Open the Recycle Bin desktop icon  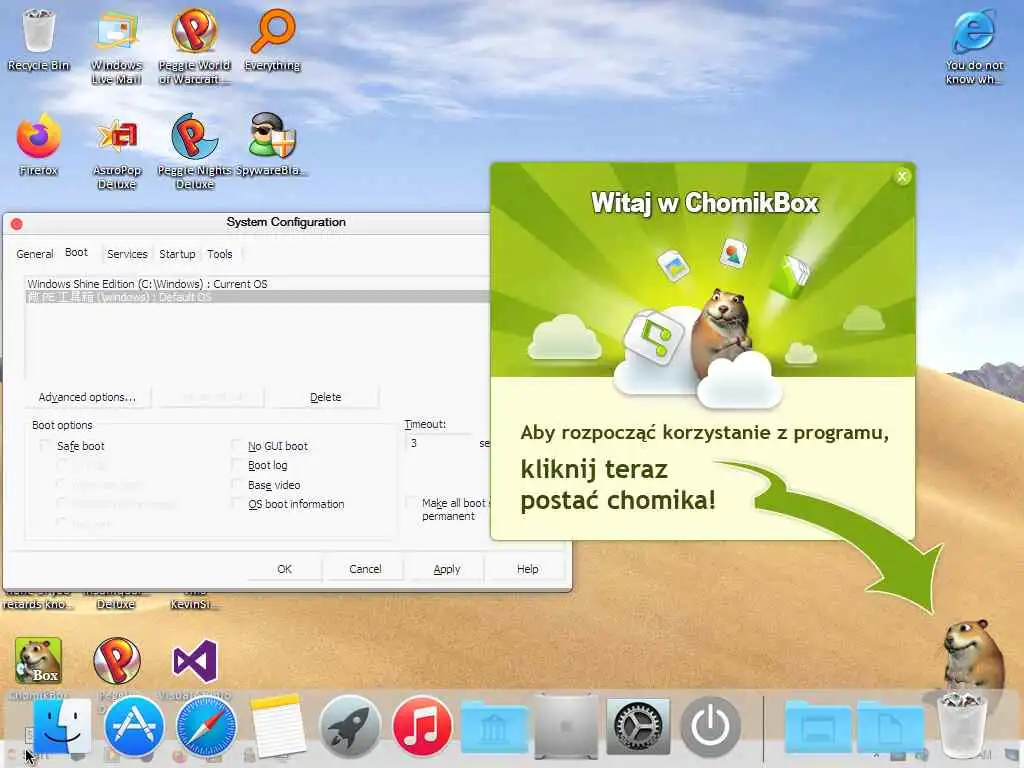click(x=39, y=39)
